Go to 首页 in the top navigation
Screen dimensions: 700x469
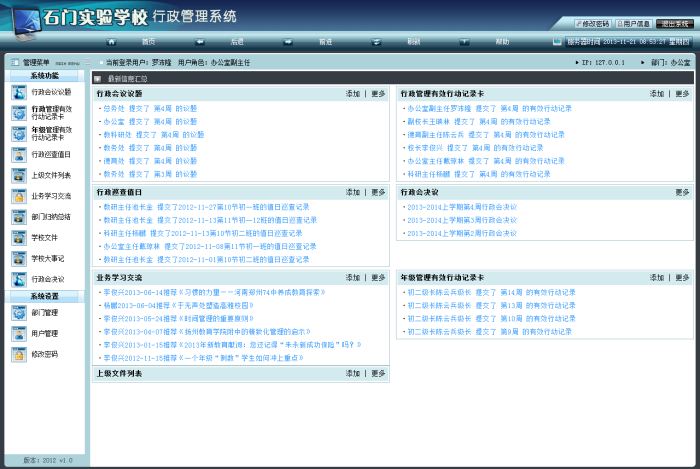[148, 41]
